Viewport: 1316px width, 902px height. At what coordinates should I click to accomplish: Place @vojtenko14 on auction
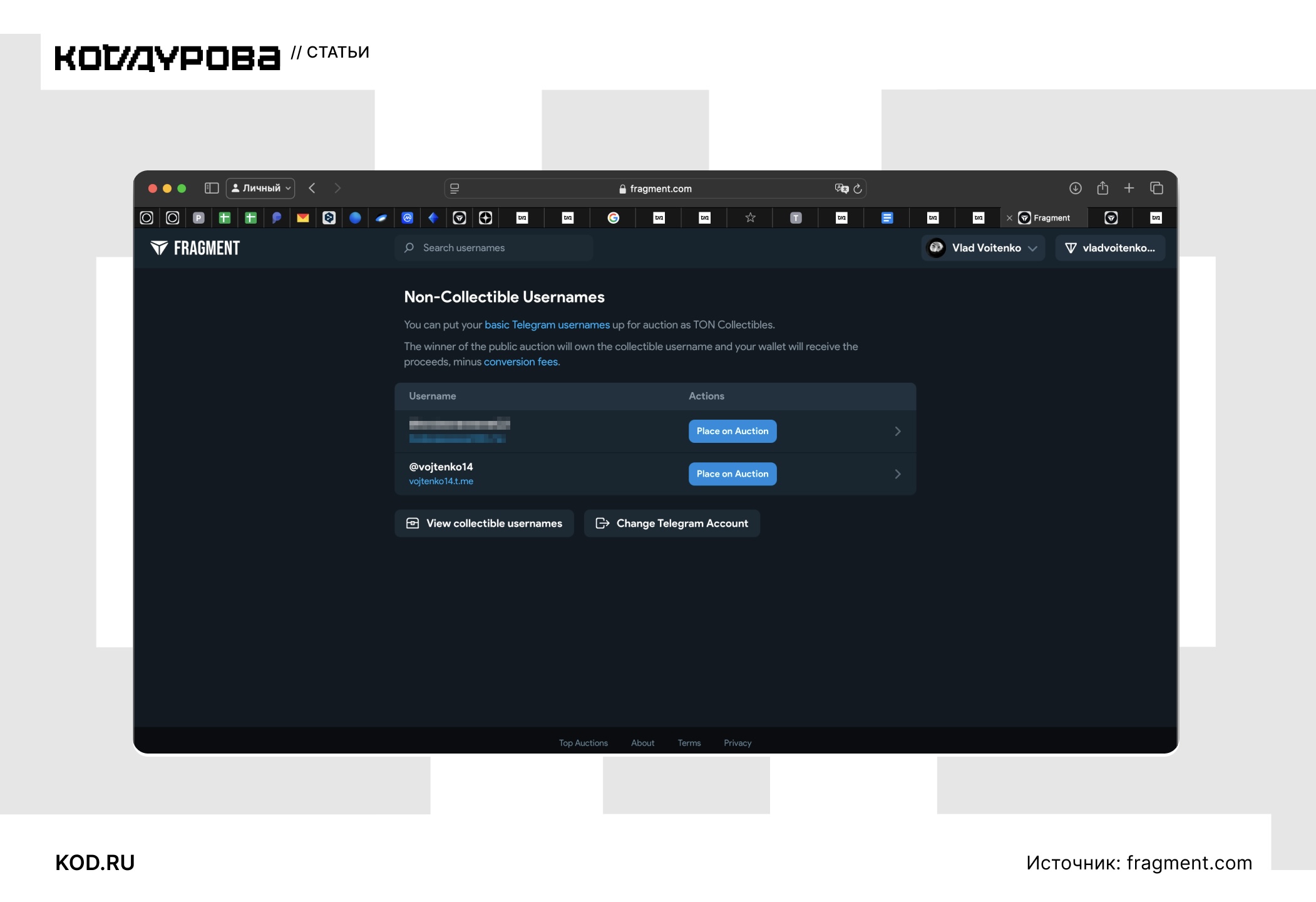(733, 474)
